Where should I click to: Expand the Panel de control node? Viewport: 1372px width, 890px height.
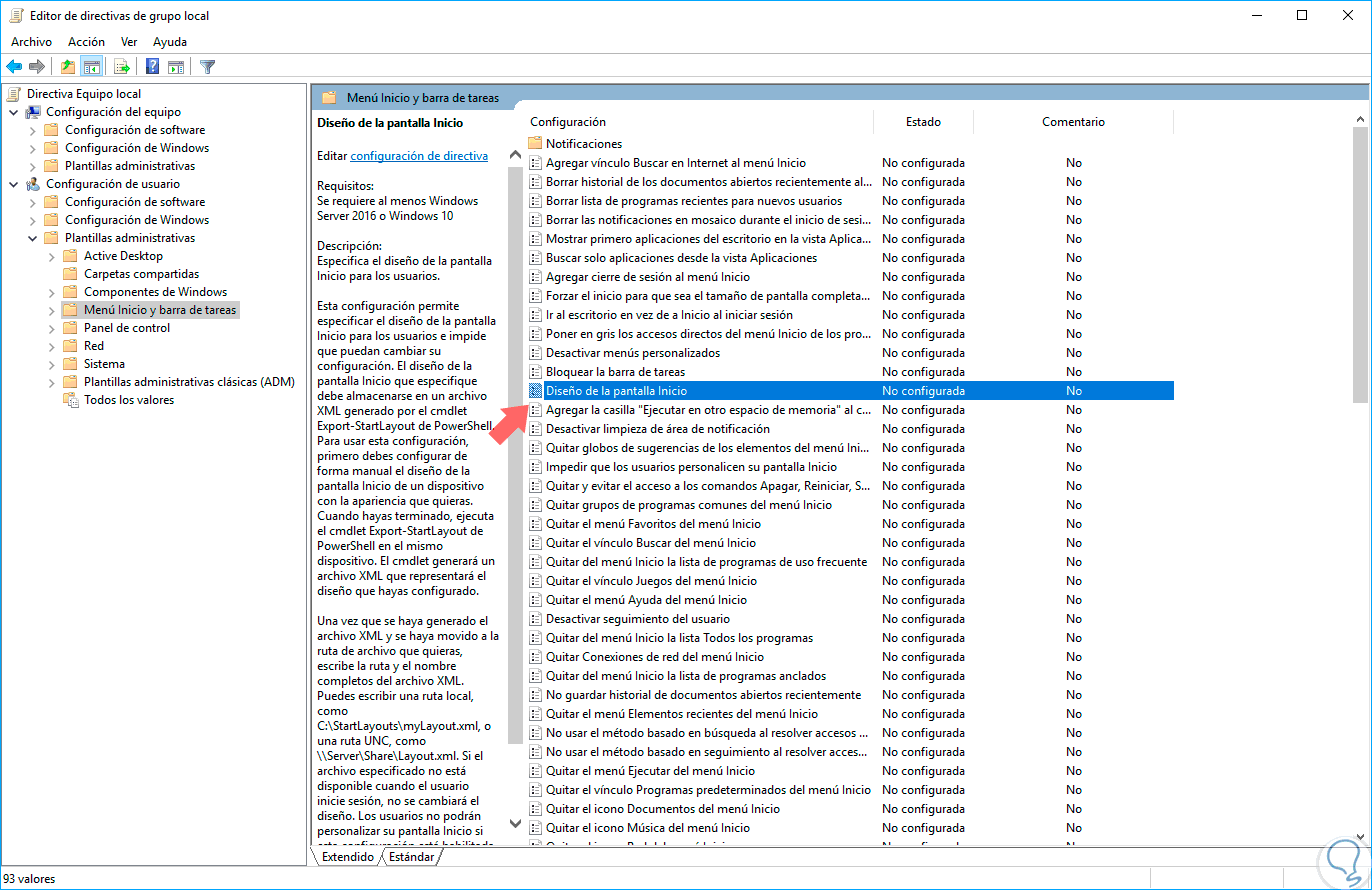52,328
